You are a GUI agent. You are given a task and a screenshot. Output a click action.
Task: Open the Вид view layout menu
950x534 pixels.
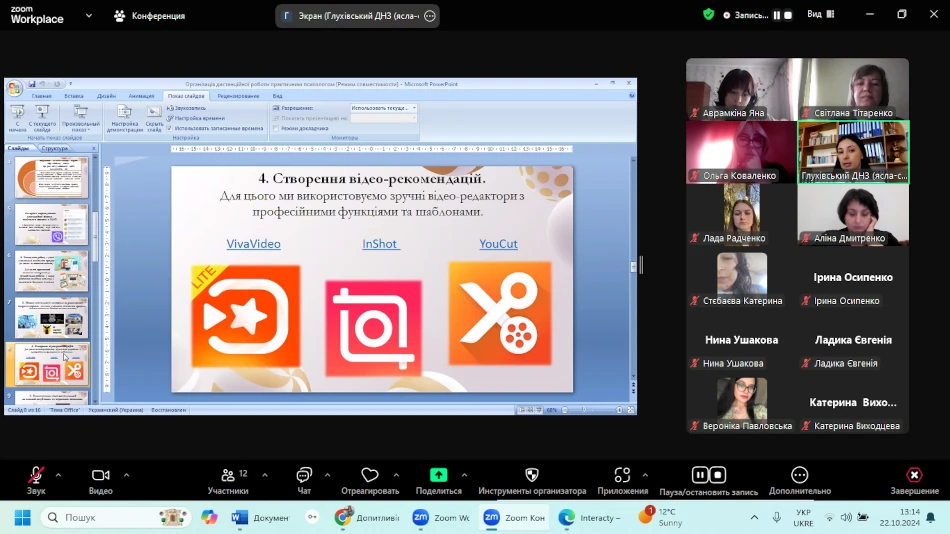point(821,14)
